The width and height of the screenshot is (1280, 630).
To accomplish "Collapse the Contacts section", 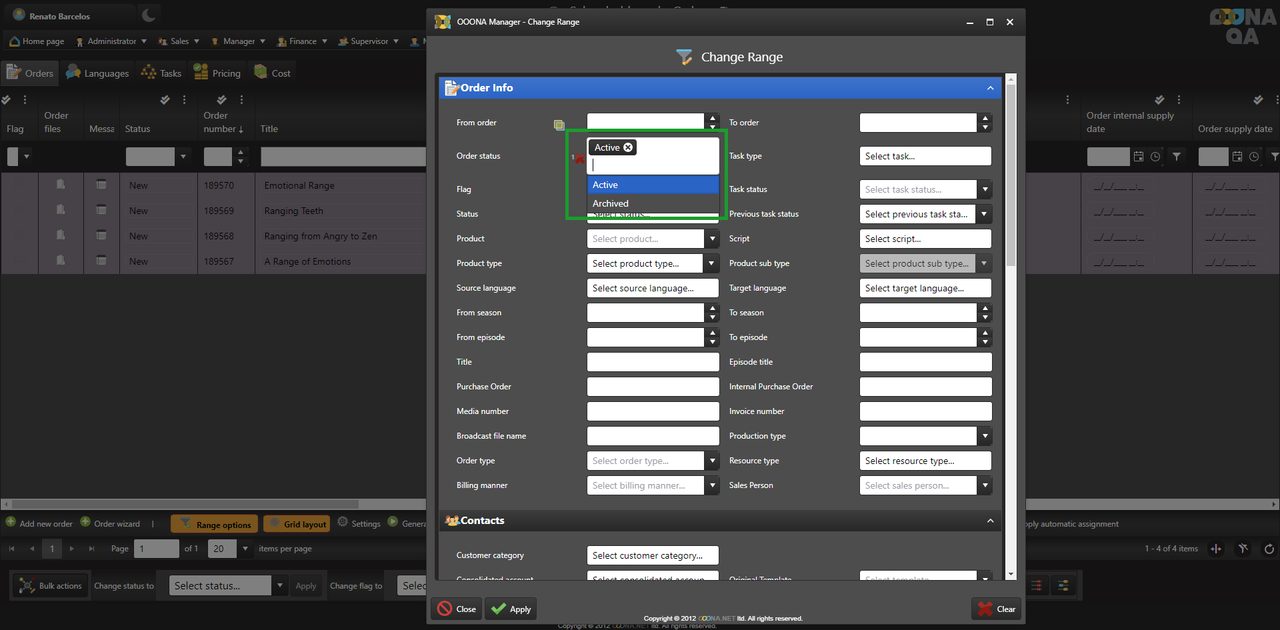I will pos(990,521).
